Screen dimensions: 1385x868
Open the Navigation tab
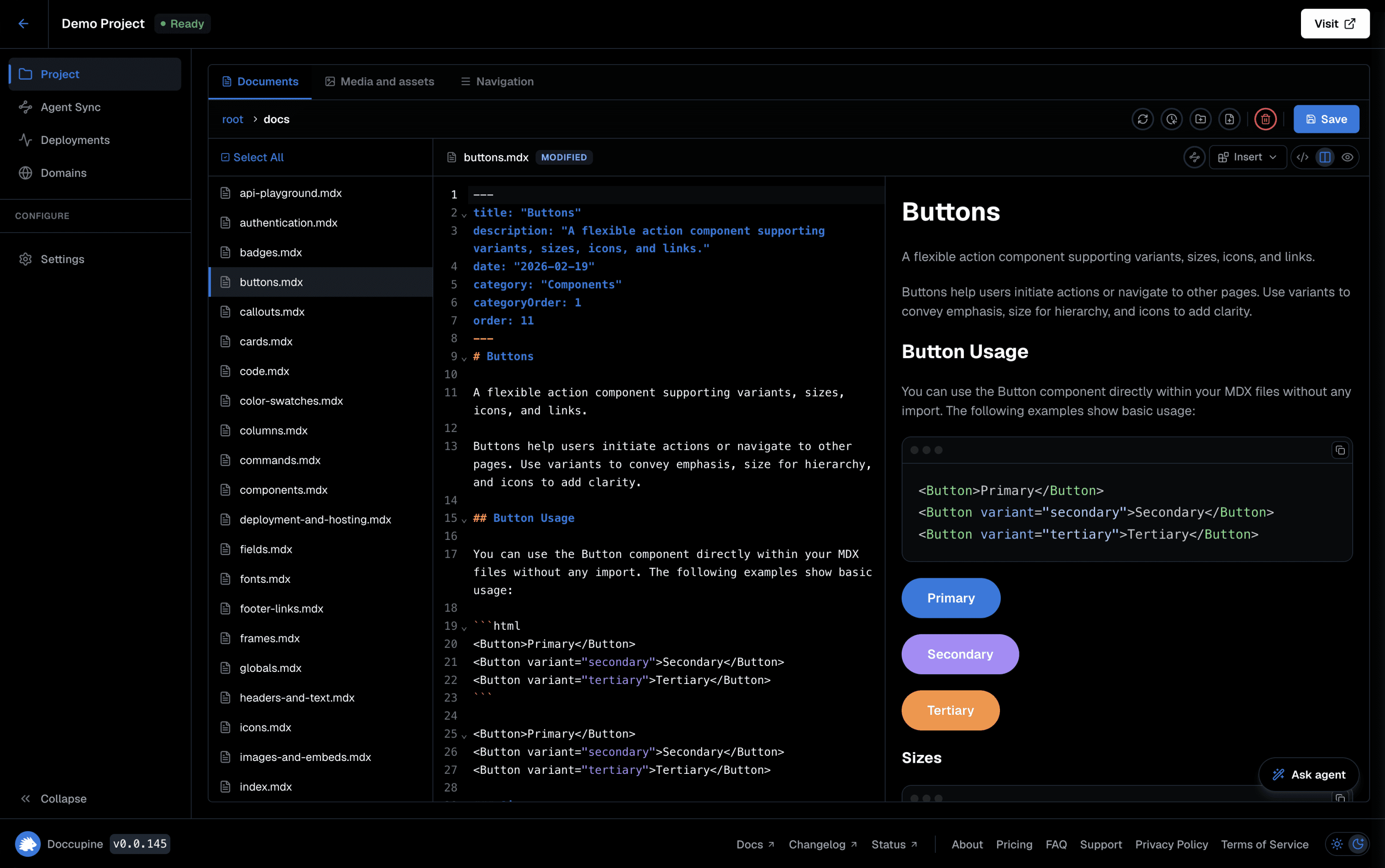(497, 82)
